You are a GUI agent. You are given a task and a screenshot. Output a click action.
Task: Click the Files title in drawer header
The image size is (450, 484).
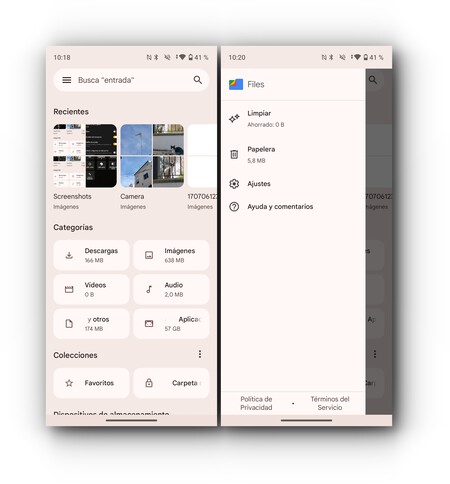click(256, 84)
